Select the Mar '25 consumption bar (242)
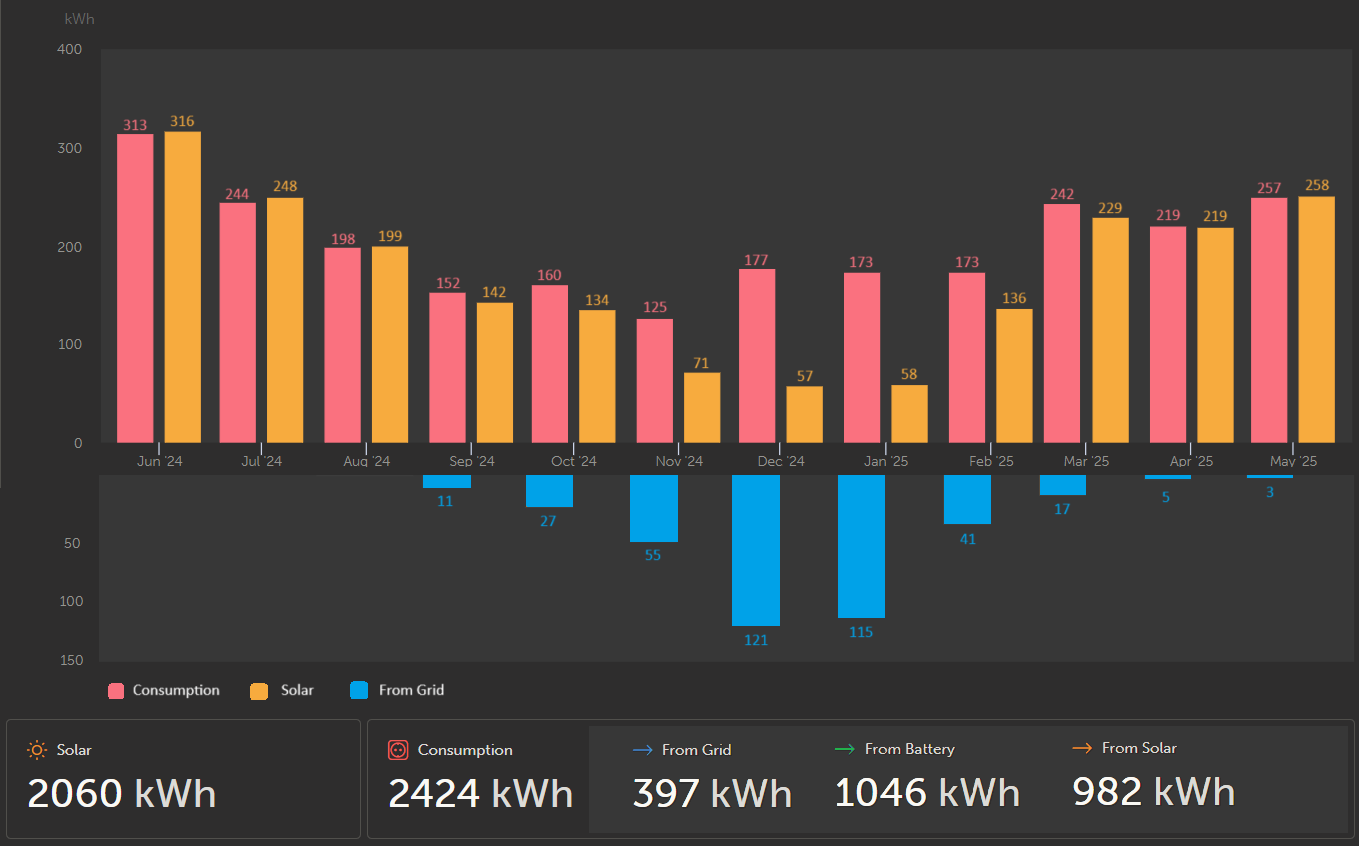This screenshot has width=1359, height=846. [x=1062, y=323]
